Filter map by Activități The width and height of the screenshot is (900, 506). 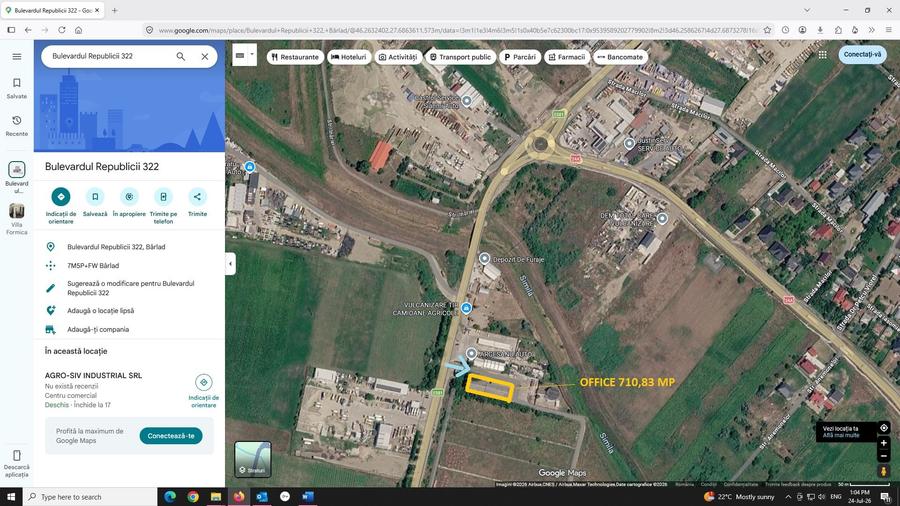[398, 57]
